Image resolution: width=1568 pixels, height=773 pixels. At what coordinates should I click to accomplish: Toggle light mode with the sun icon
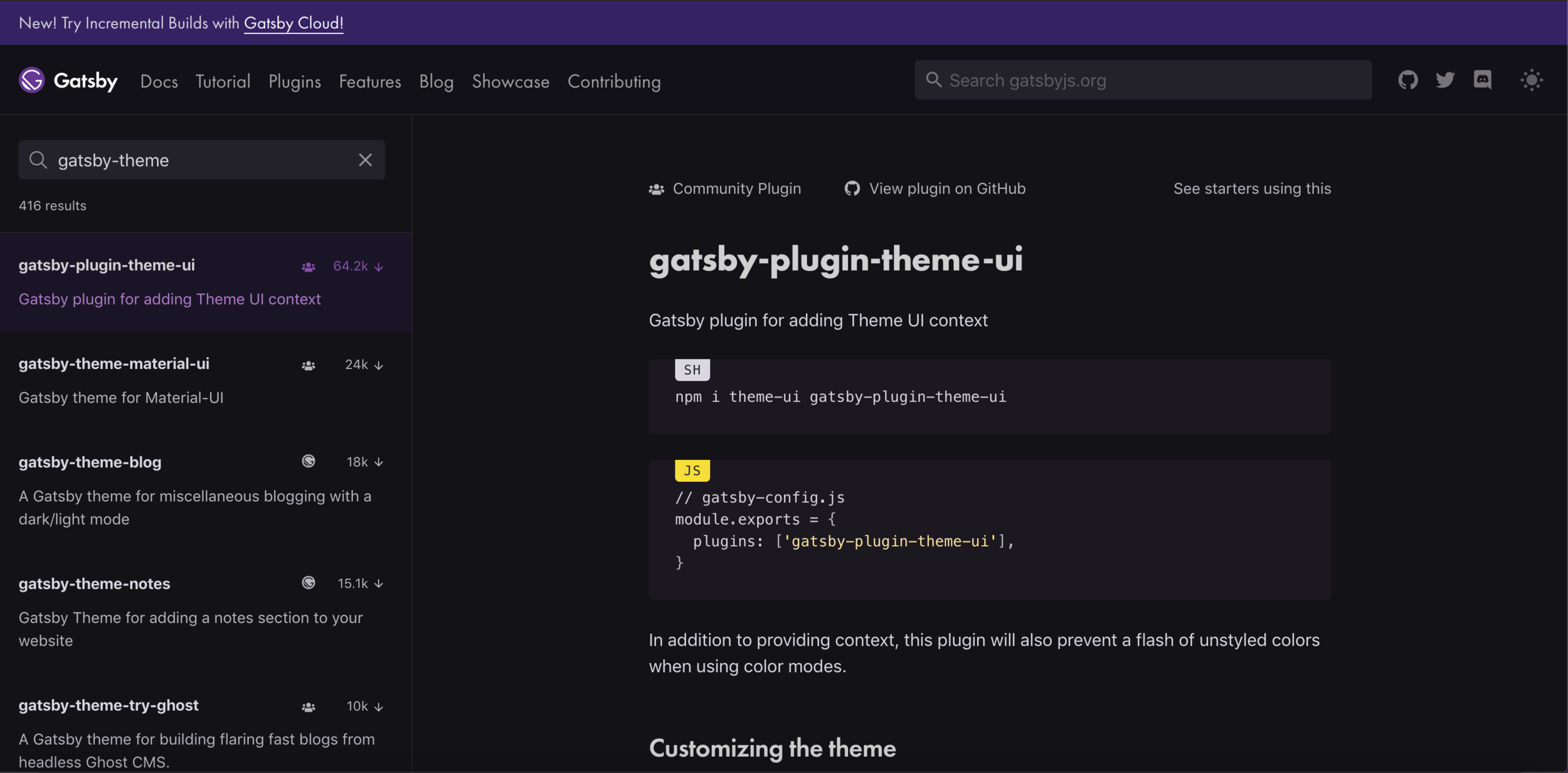tap(1531, 80)
